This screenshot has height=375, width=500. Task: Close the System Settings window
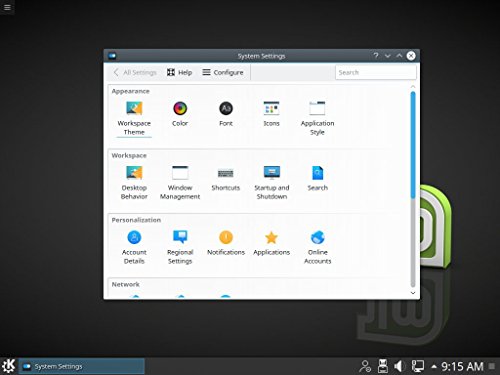[x=411, y=56]
